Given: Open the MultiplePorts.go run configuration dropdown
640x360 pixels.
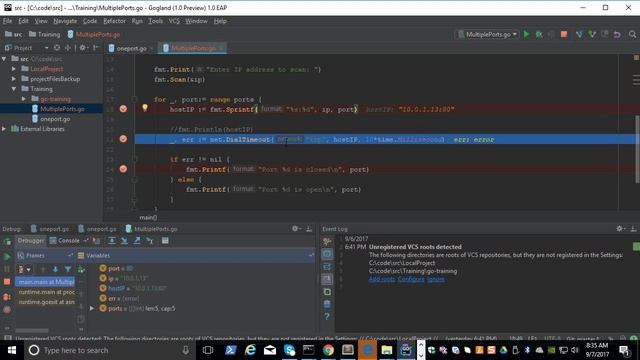Looking at the screenshot, I should click(x=487, y=34).
